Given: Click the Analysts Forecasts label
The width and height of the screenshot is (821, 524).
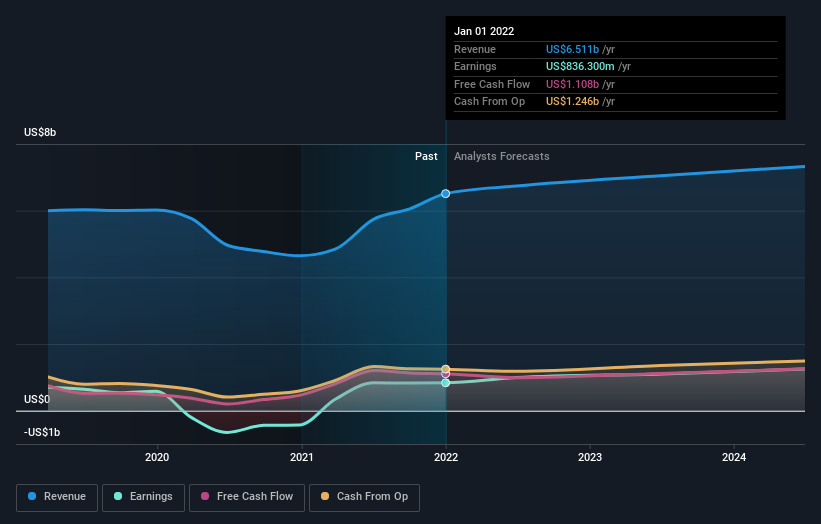Looking at the screenshot, I should [502, 157].
